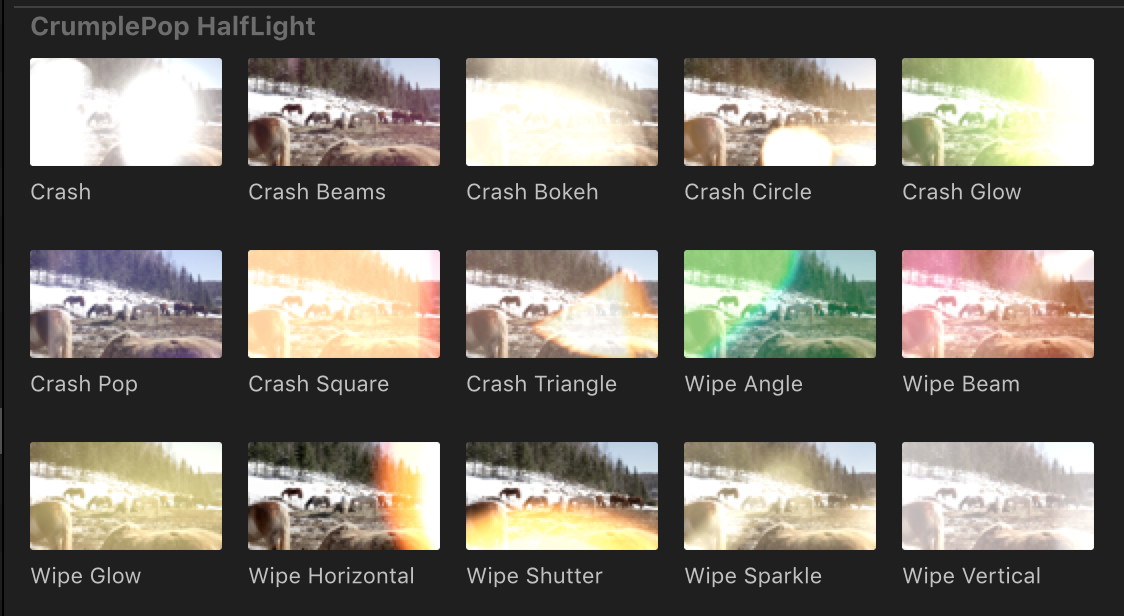
Task: Choose the Crash Square transition
Action: pyautogui.click(x=344, y=304)
